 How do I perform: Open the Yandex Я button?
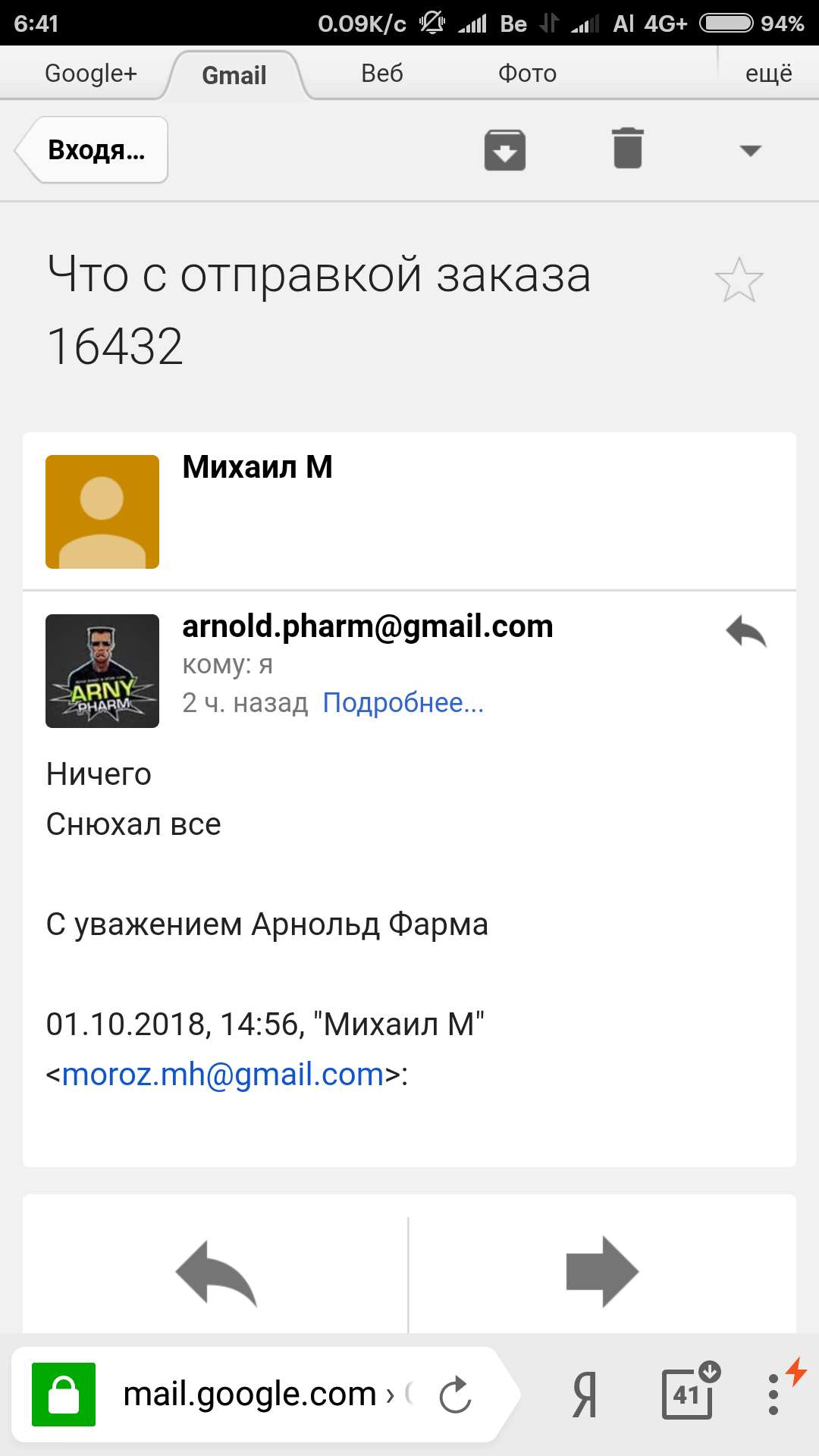tap(585, 1394)
